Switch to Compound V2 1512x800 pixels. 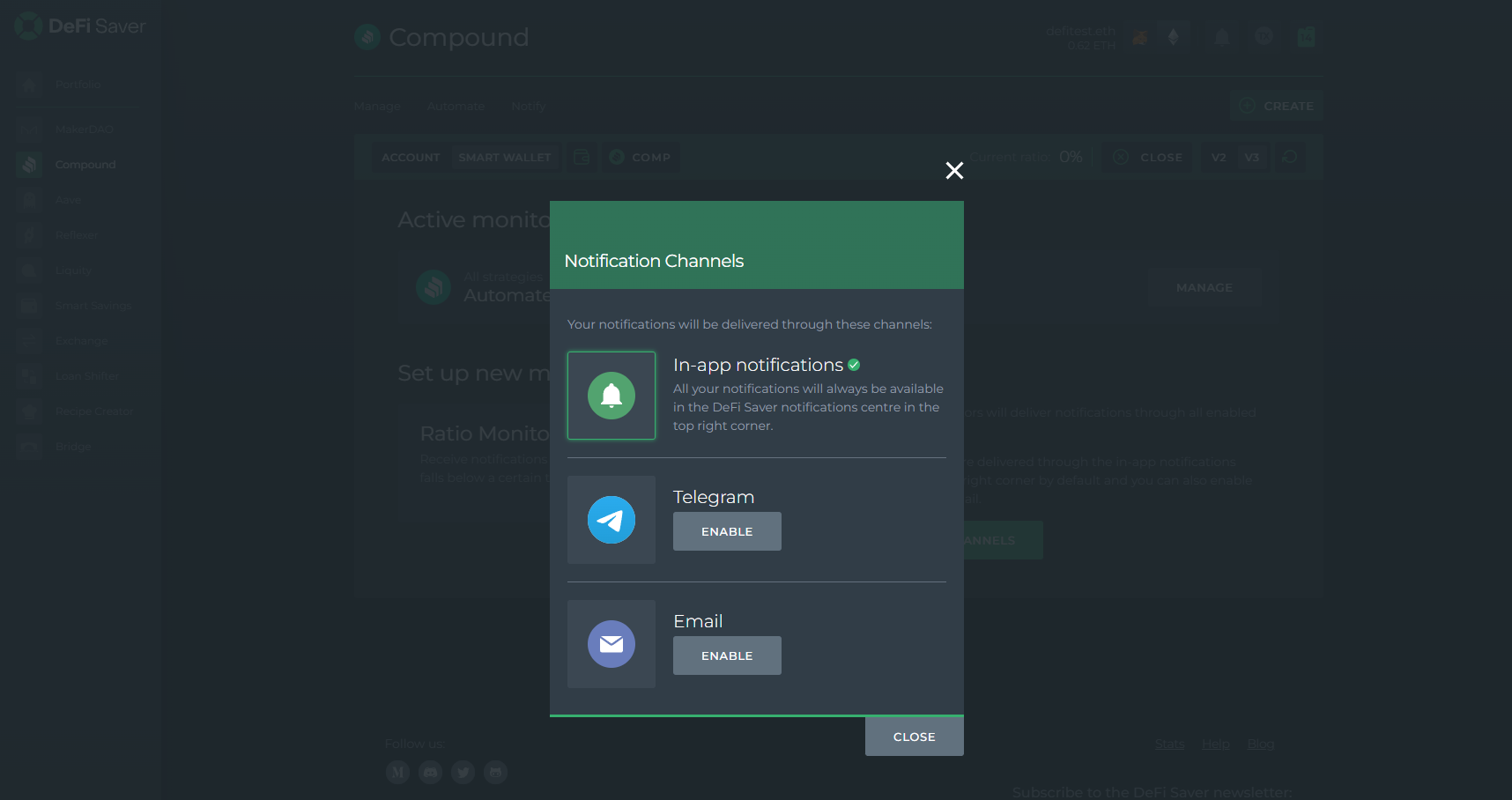pyautogui.click(x=1219, y=157)
